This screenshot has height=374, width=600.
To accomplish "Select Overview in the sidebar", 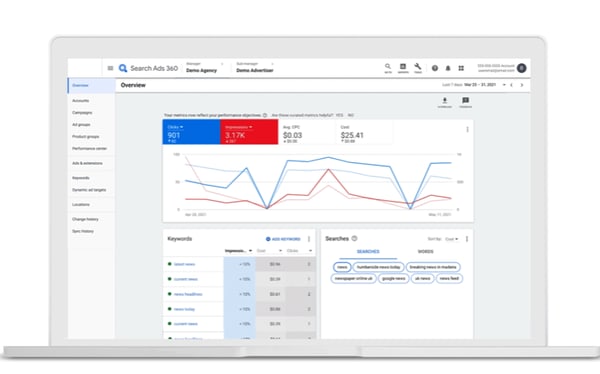I will (91, 85).
